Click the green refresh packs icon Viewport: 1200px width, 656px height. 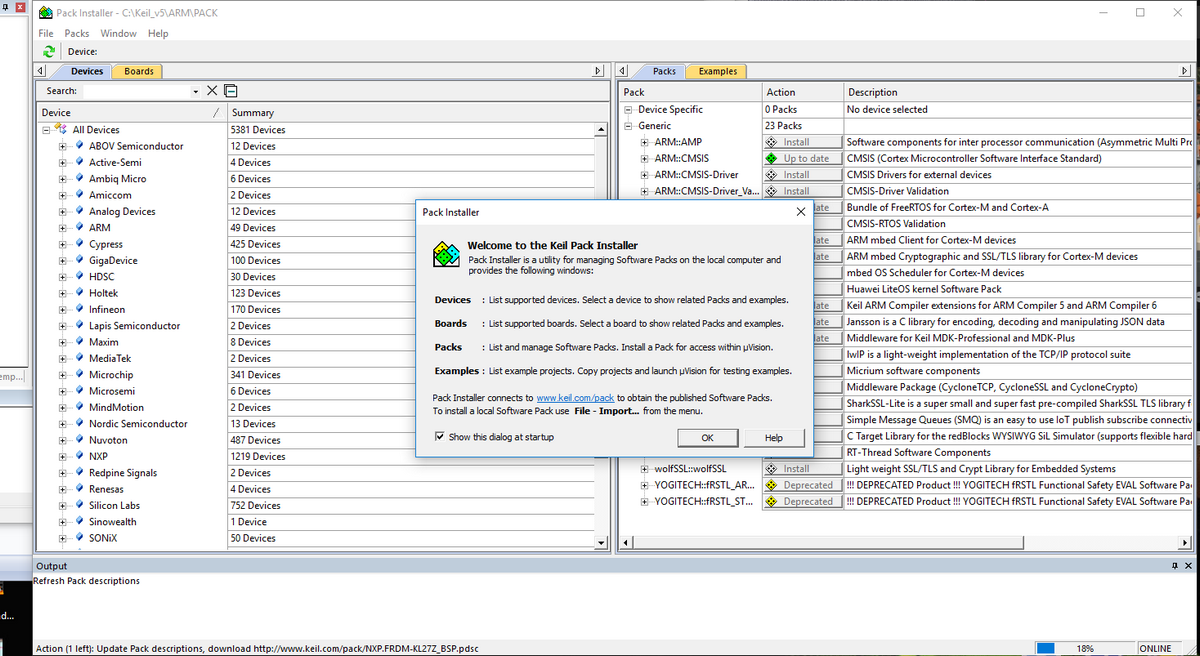coord(48,51)
